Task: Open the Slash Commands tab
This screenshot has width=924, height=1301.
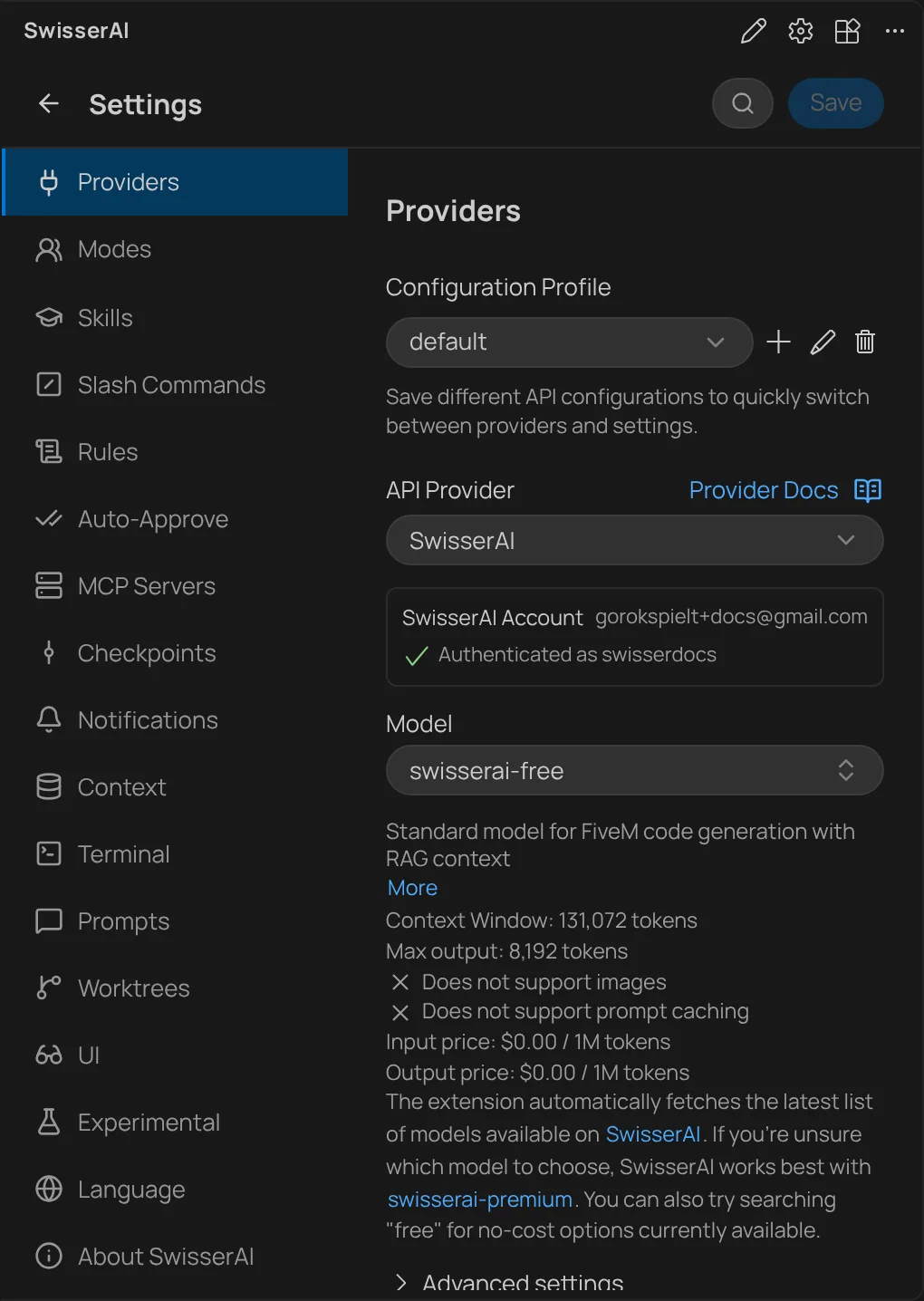Action: (176, 385)
